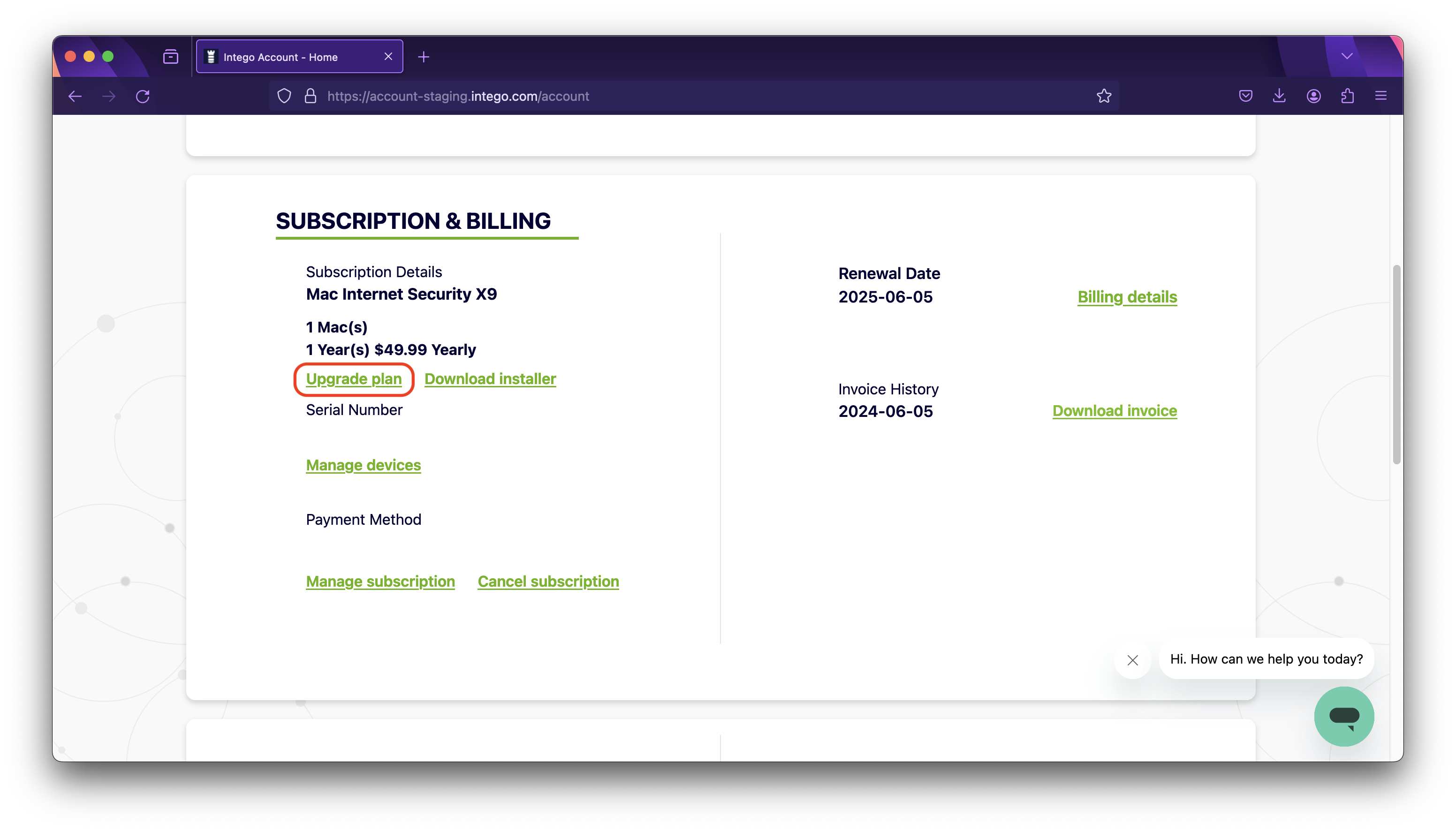Click Download invoice link
This screenshot has height=831, width=1456.
click(1114, 411)
